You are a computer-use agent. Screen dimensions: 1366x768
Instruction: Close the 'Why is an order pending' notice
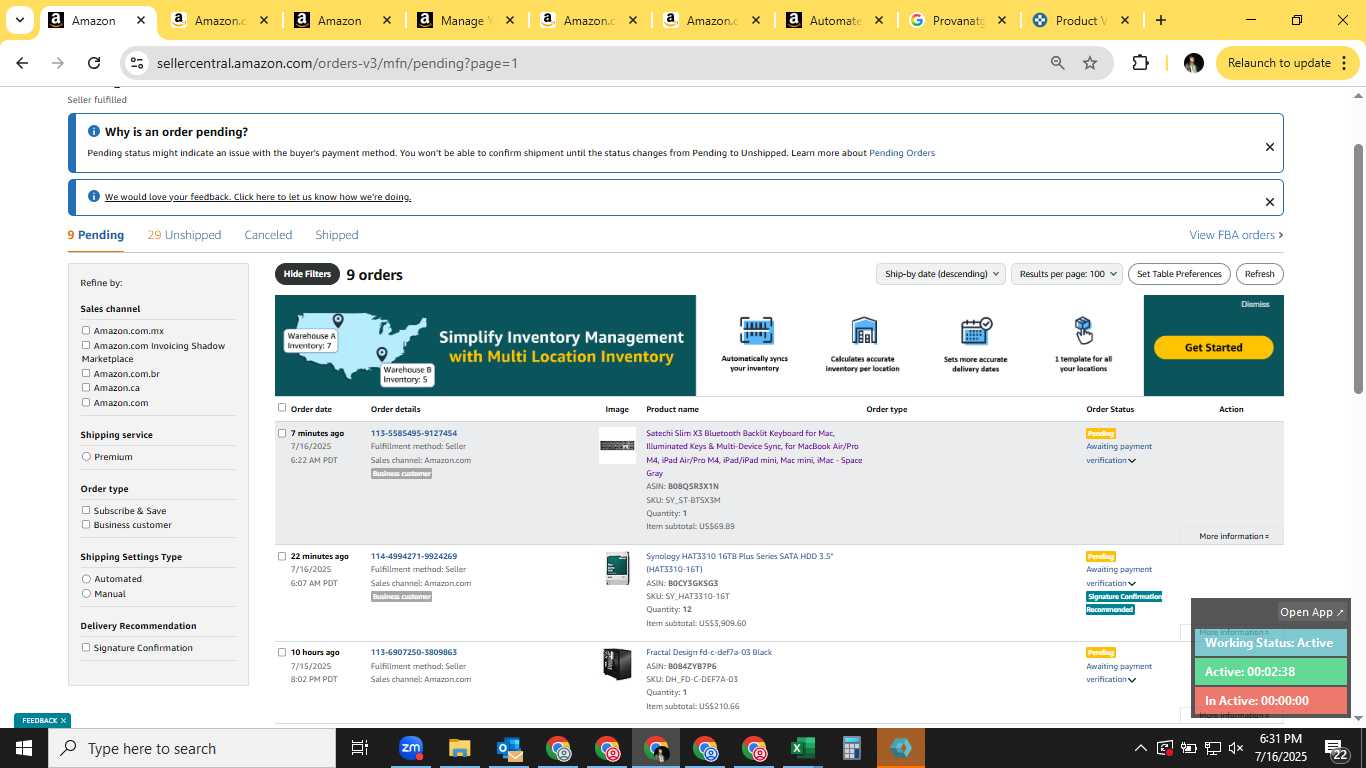pos(1270,147)
